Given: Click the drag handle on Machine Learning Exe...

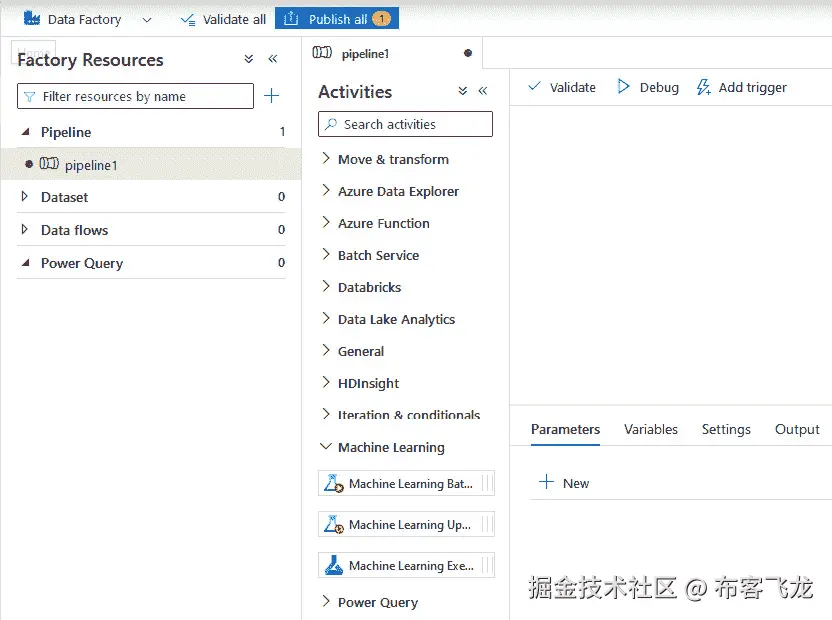Looking at the screenshot, I should coord(487,565).
